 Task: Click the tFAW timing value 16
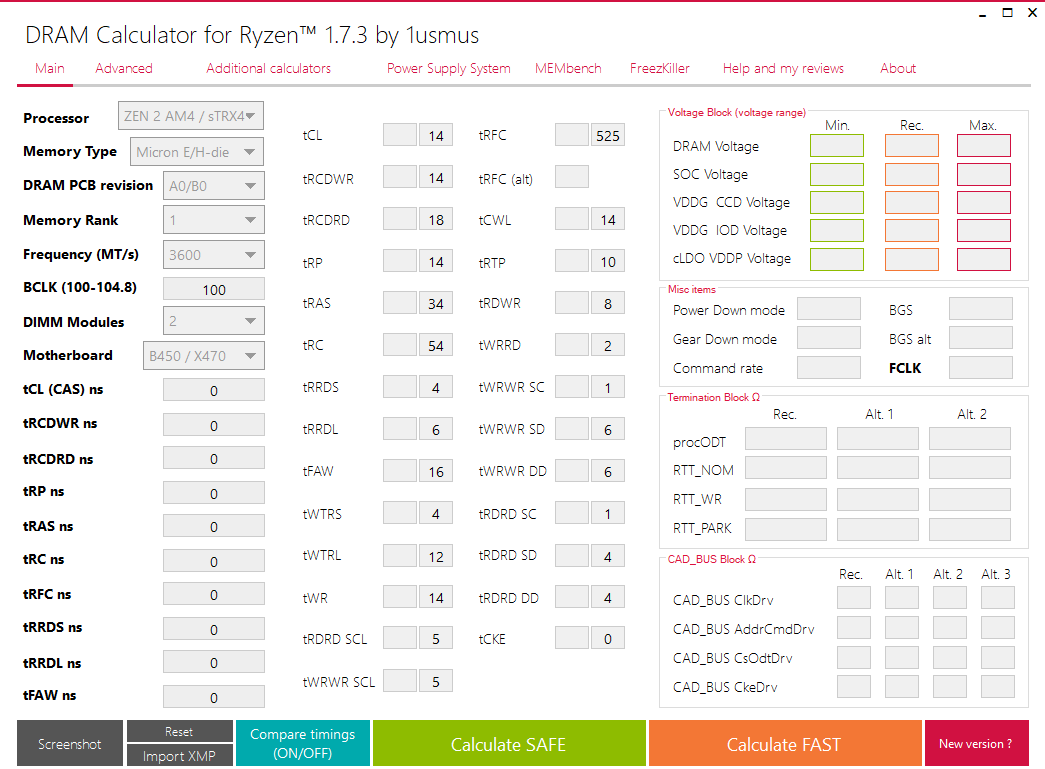click(436, 471)
